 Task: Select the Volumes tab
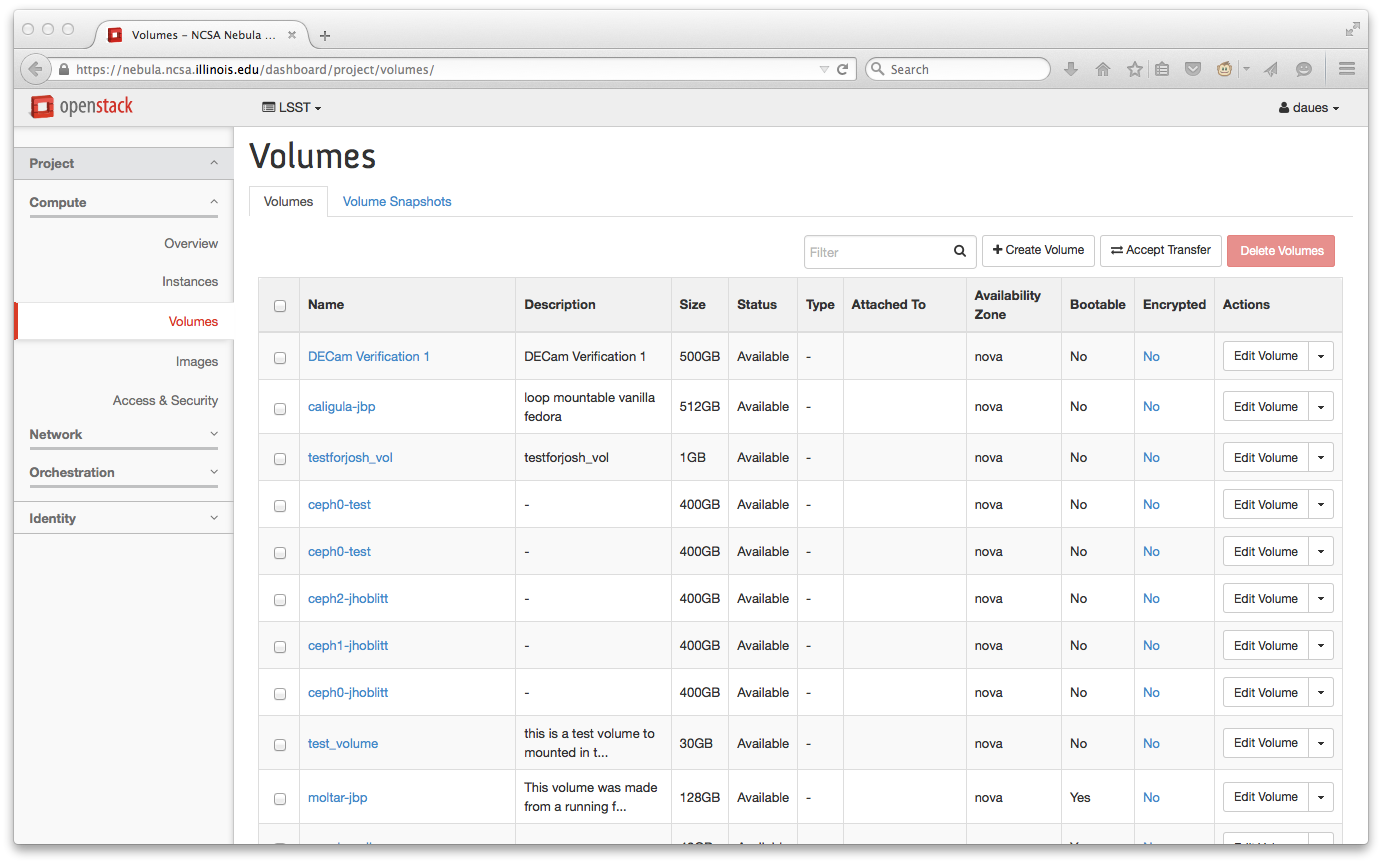pyautogui.click(x=289, y=201)
